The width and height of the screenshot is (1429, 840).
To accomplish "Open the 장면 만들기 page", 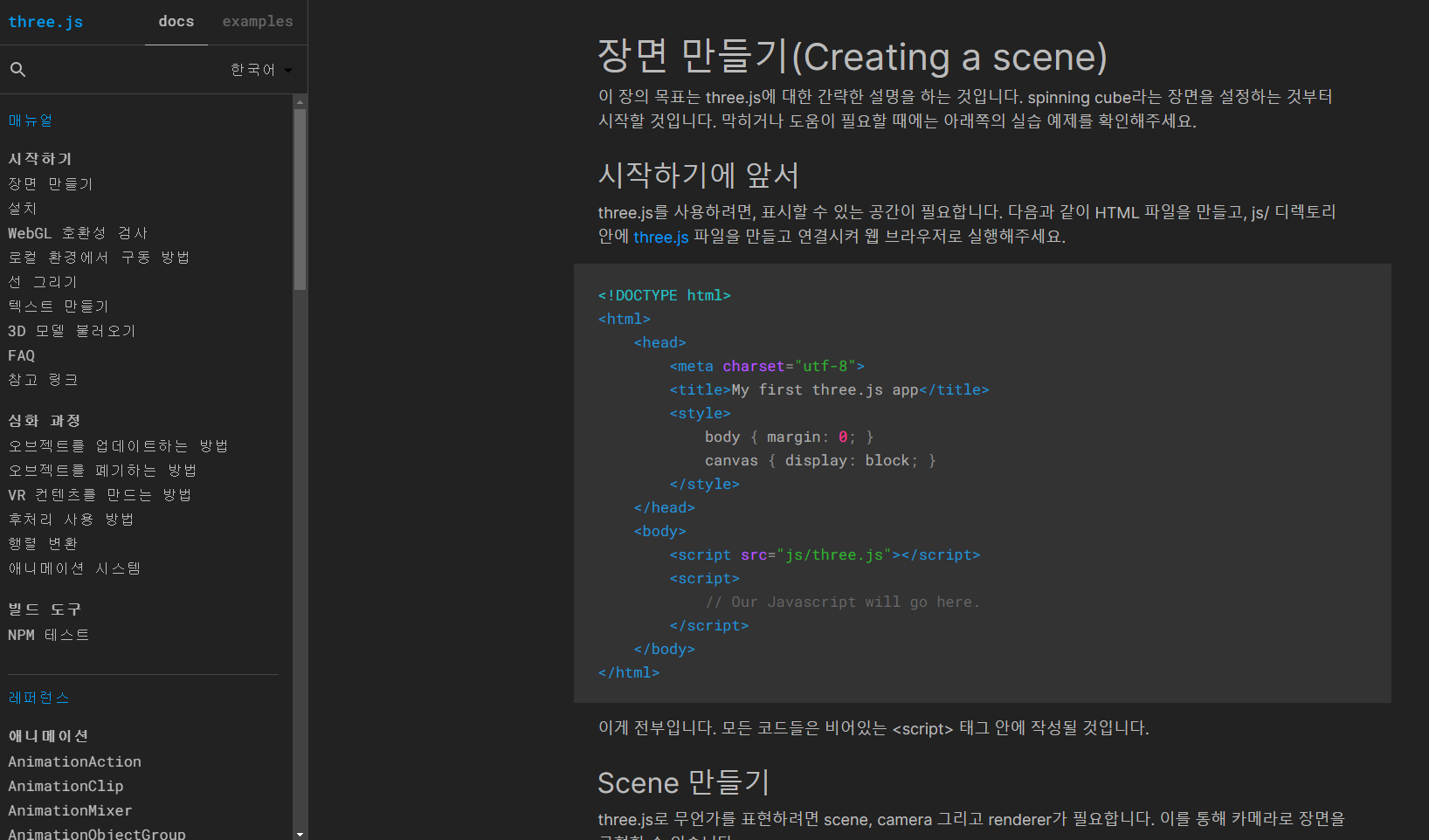I will 50,184.
